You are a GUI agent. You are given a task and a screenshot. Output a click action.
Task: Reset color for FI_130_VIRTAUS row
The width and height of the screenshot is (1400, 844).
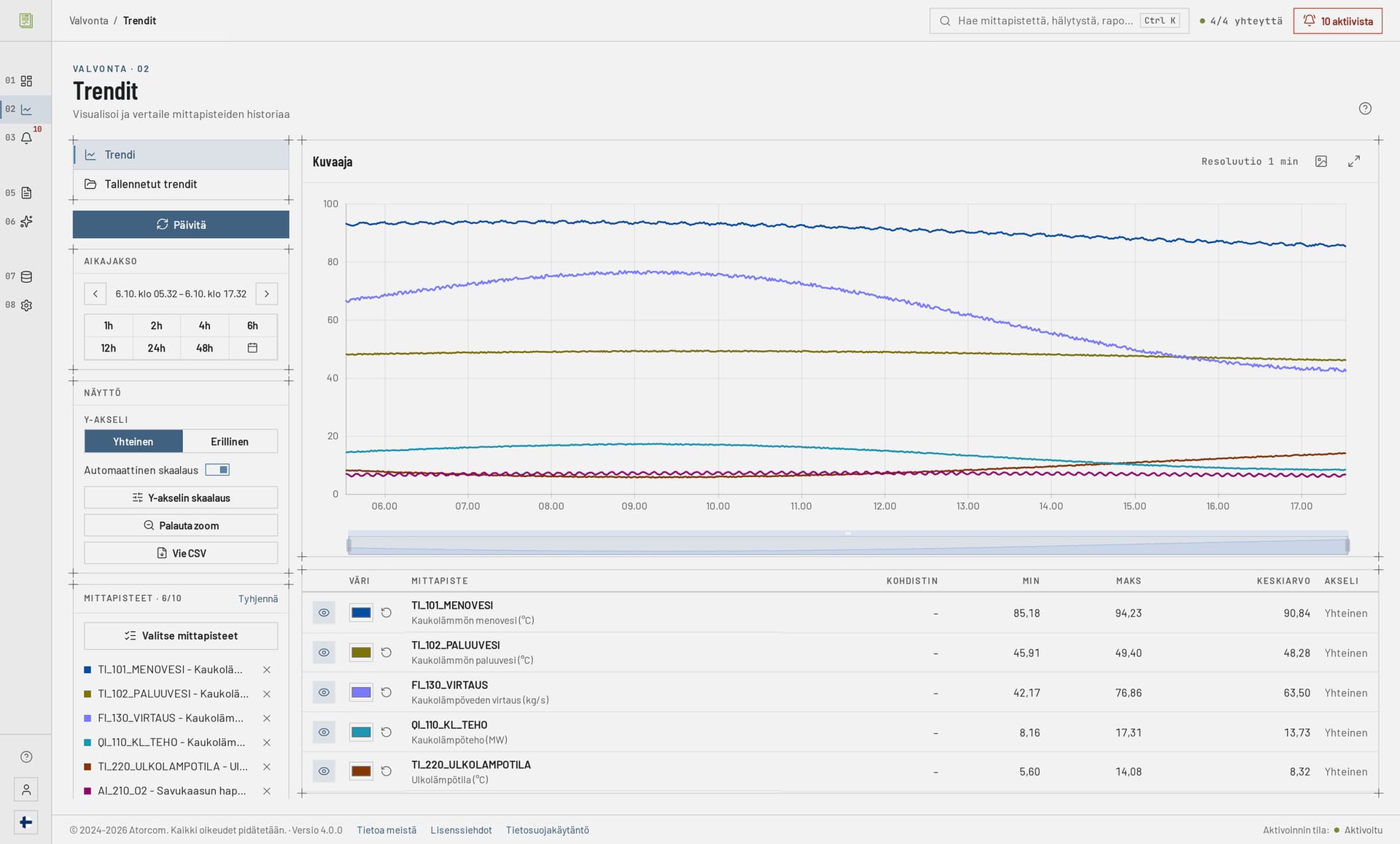click(386, 693)
